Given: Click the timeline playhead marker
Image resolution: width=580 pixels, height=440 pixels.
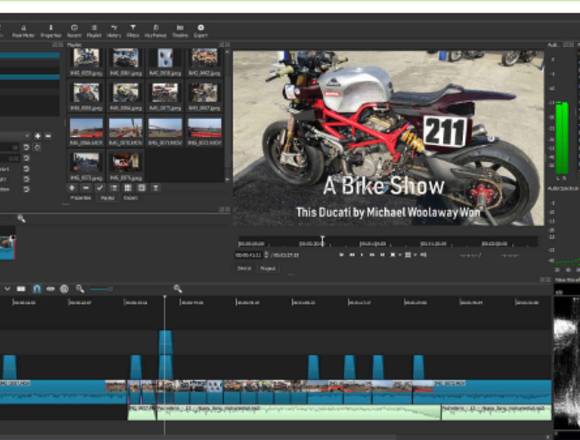Looking at the screenshot, I should [x=165, y=297].
